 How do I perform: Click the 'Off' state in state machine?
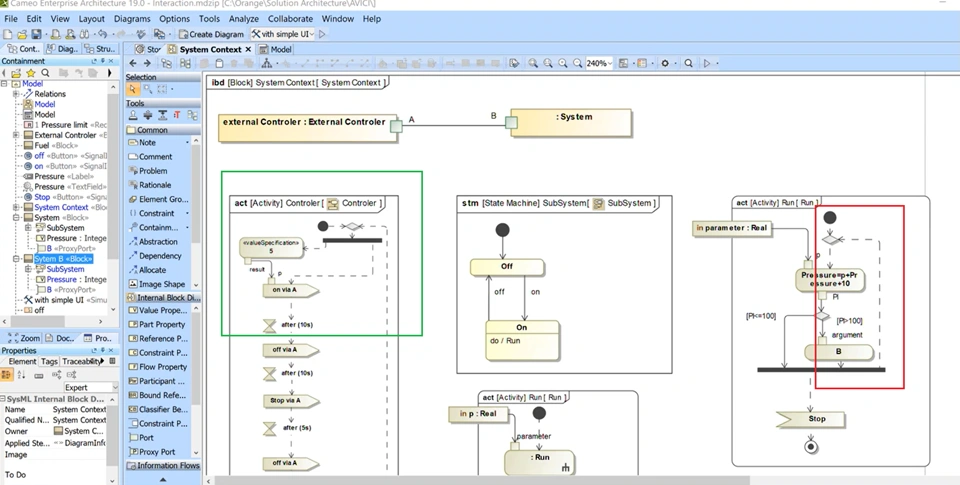(507, 267)
